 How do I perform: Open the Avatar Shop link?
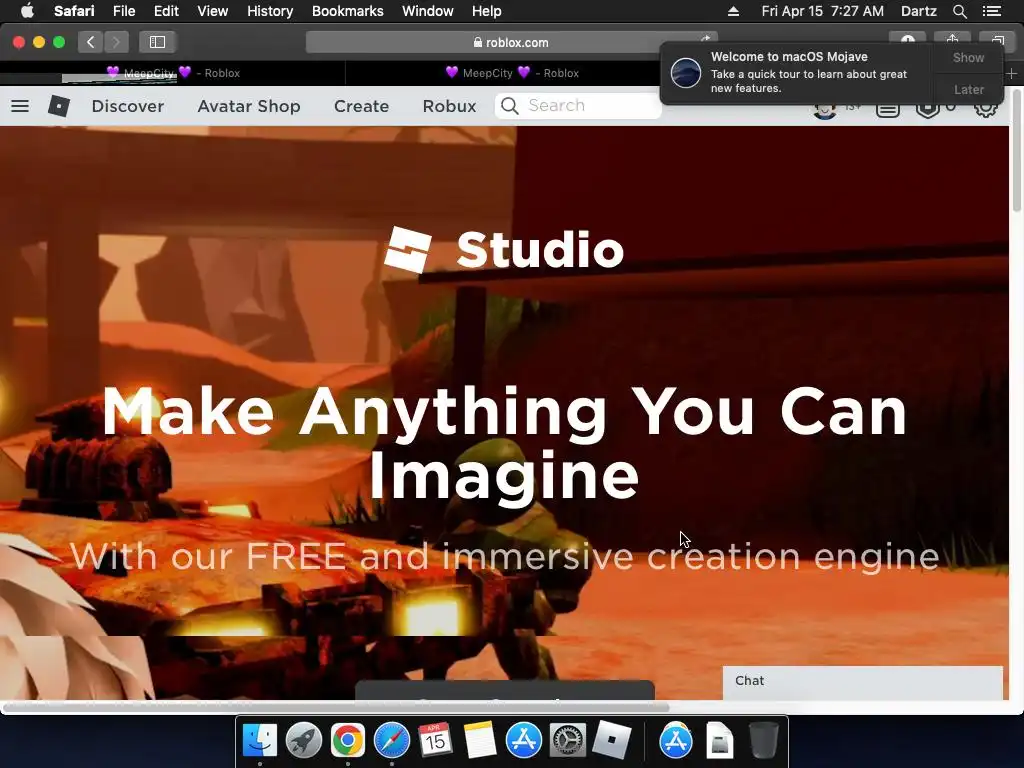249,106
